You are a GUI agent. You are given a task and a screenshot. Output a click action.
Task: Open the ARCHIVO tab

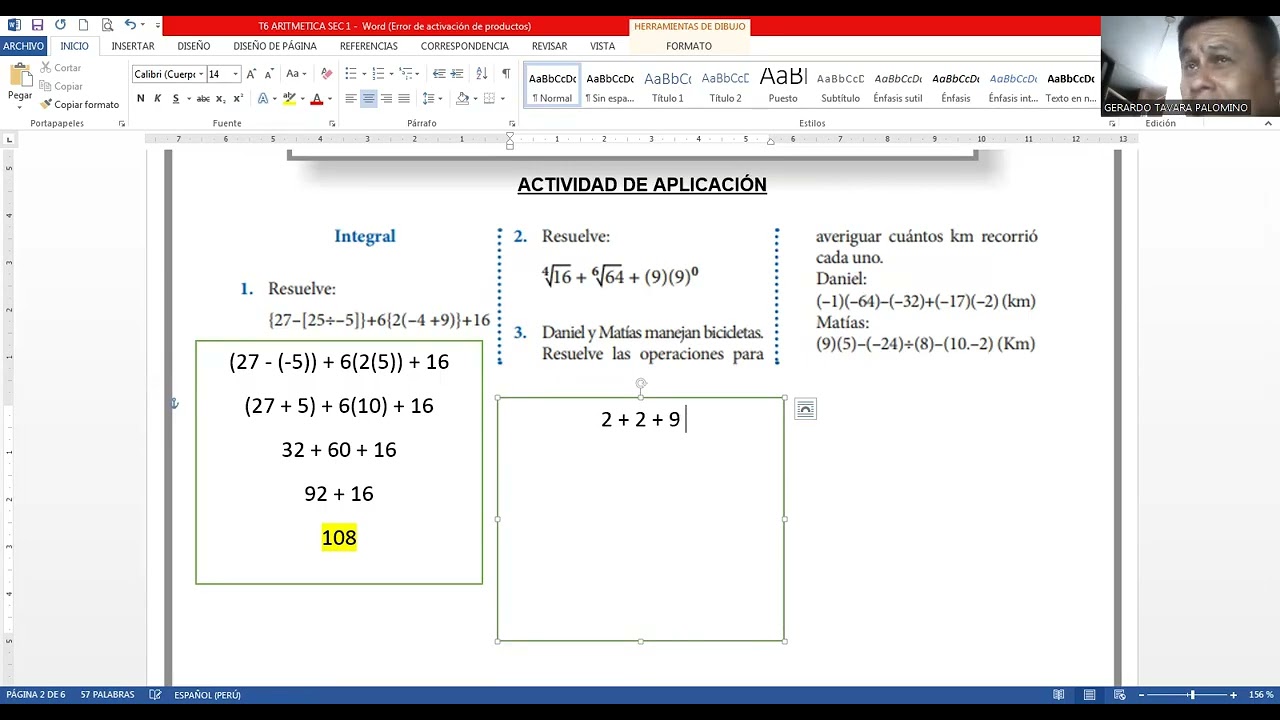[x=23, y=46]
